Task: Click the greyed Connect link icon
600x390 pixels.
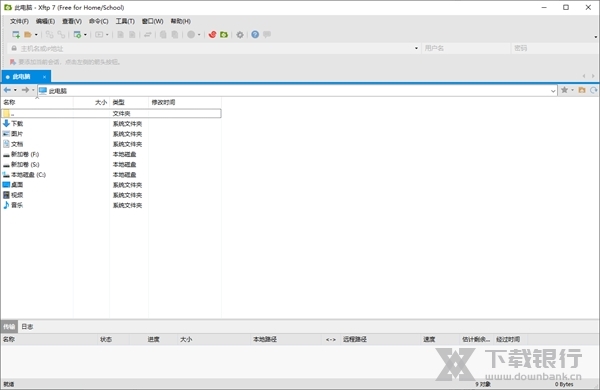Action: tap(49, 34)
